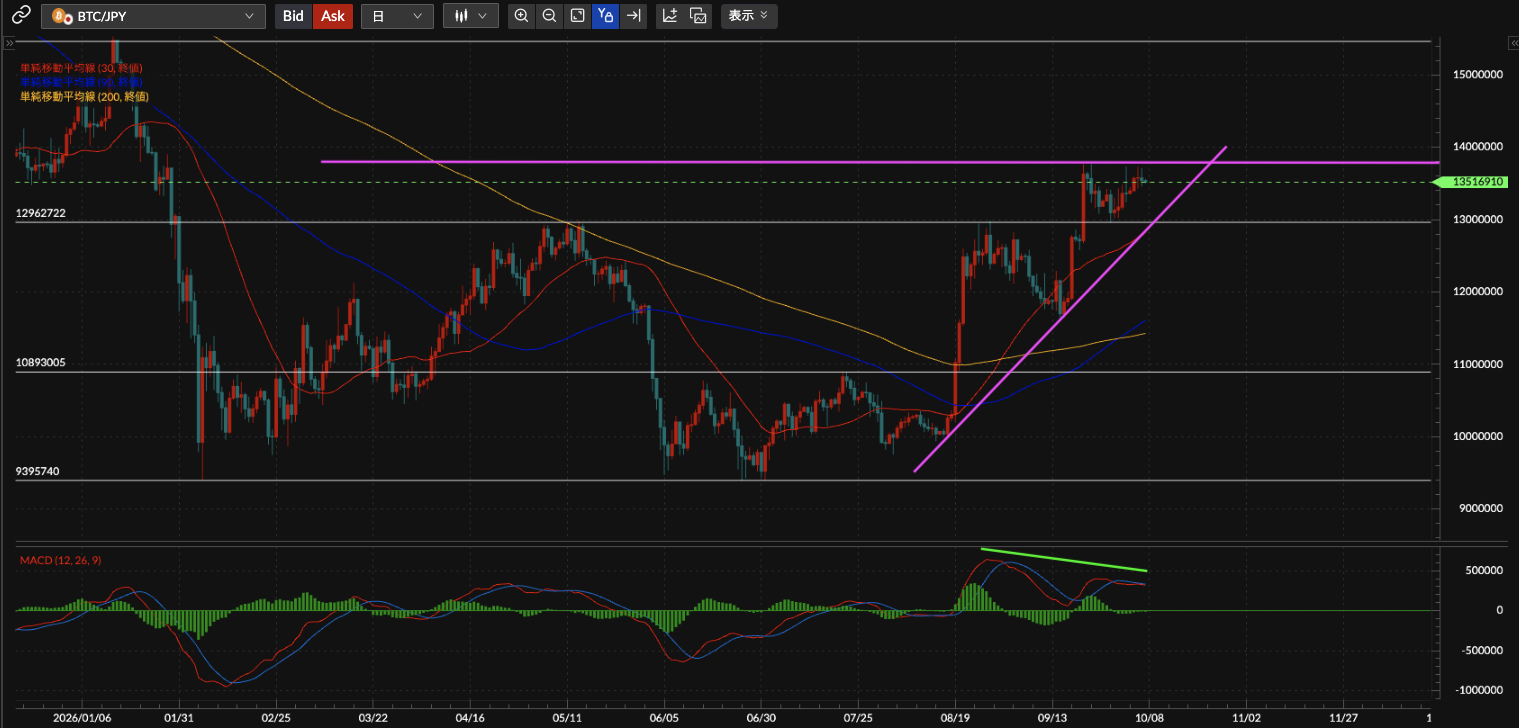Image resolution: width=1519 pixels, height=728 pixels.
Task: Click the MACD (12, 26, 9) indicator label
Action: point(61,560)
